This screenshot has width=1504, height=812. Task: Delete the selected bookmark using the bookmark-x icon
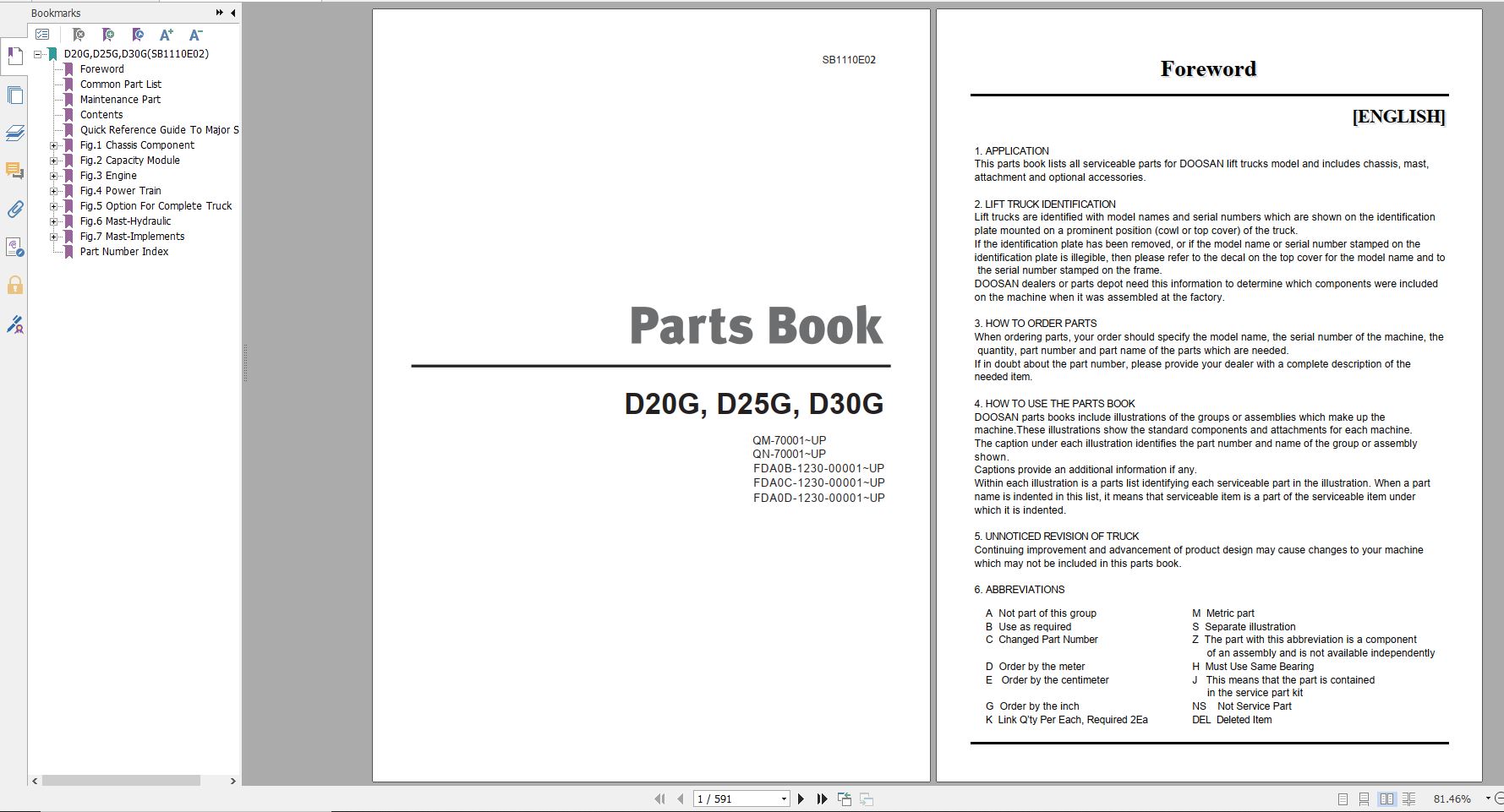click(x=78, y=35)
